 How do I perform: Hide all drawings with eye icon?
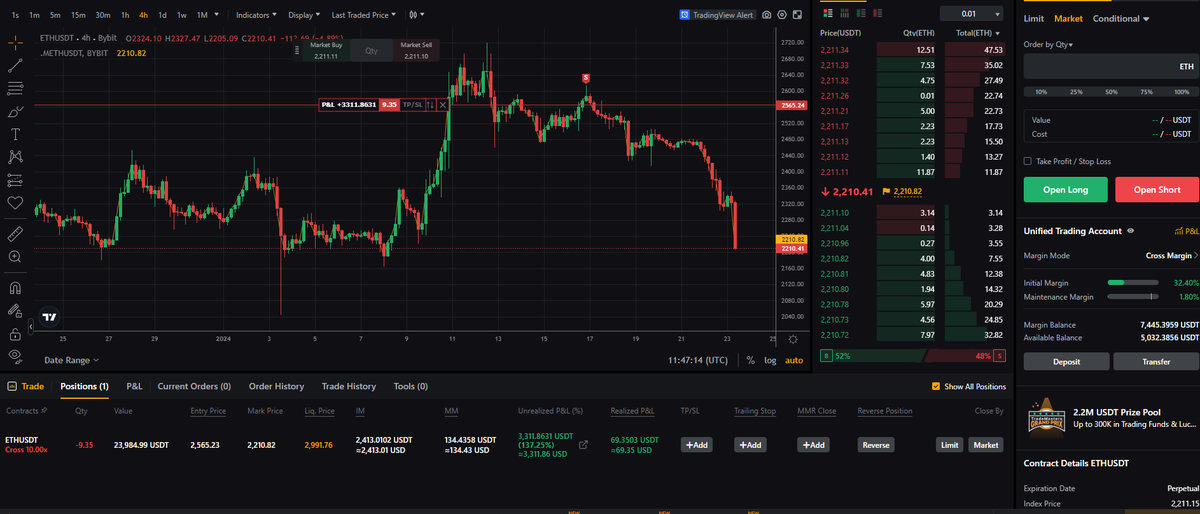(15, 356)
